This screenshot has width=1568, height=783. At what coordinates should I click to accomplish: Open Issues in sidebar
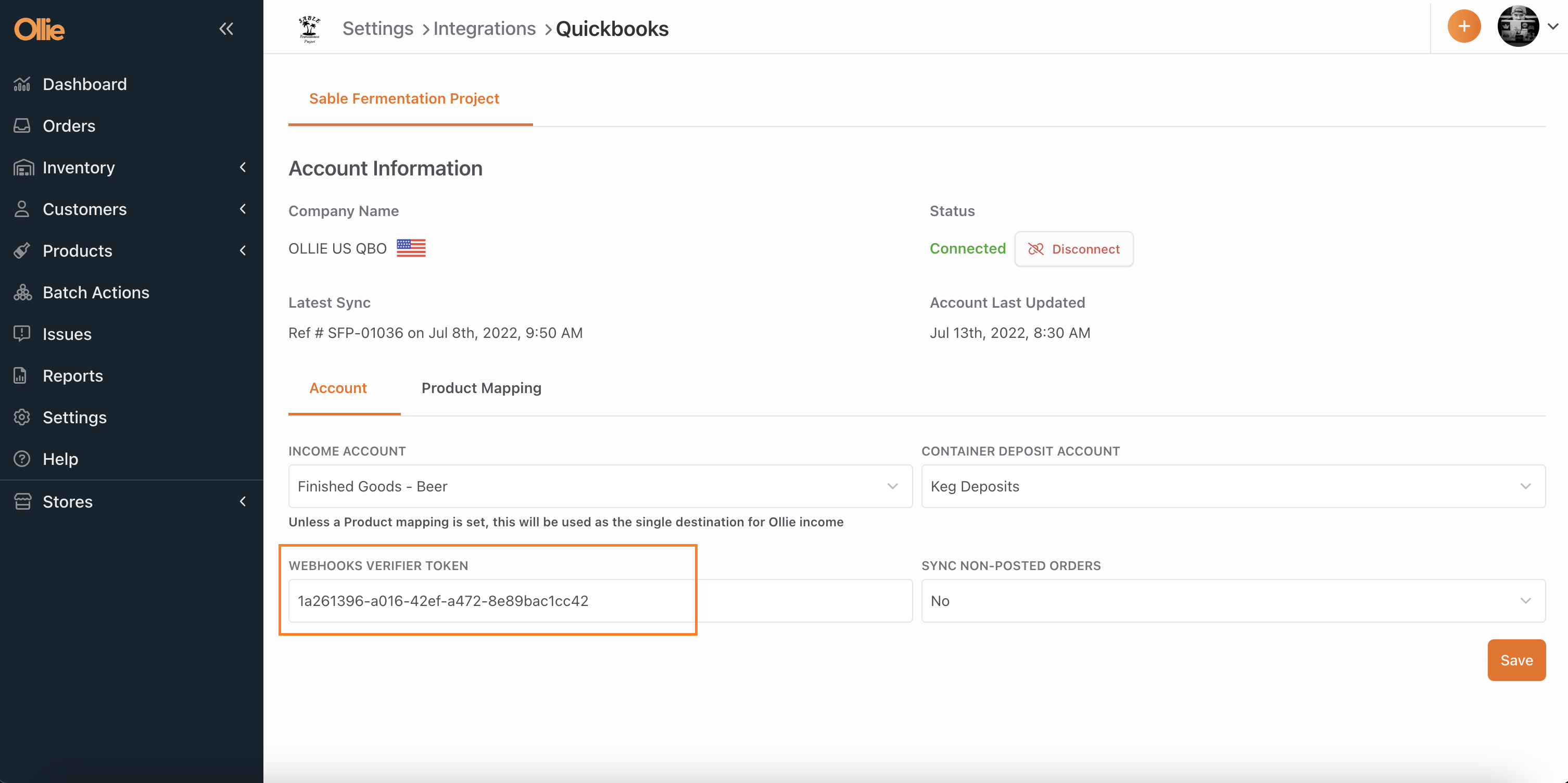[67, 334]
